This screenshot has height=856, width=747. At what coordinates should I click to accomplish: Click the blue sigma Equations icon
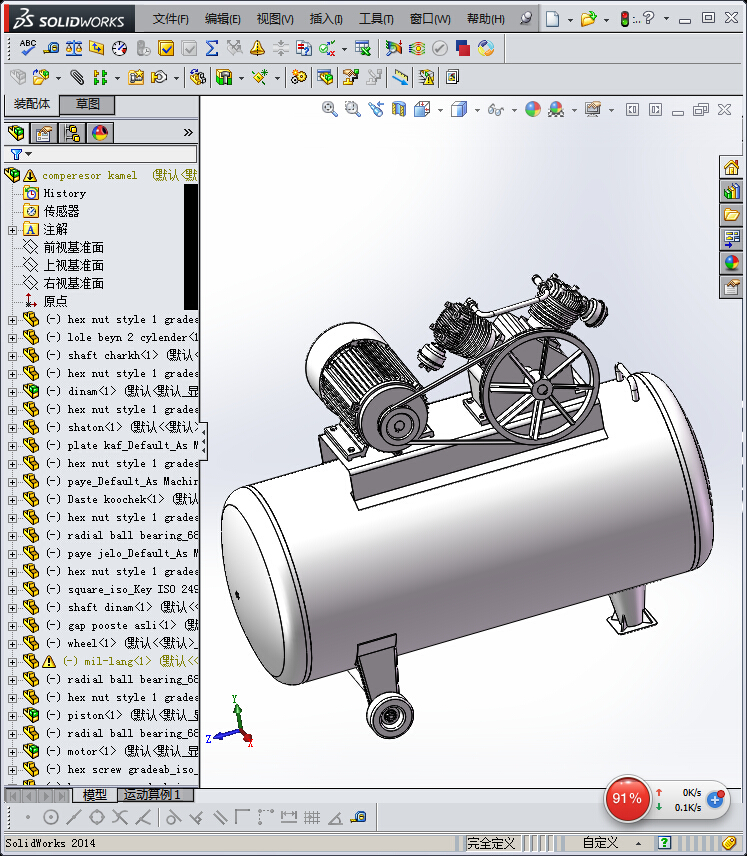pos(212,48)
